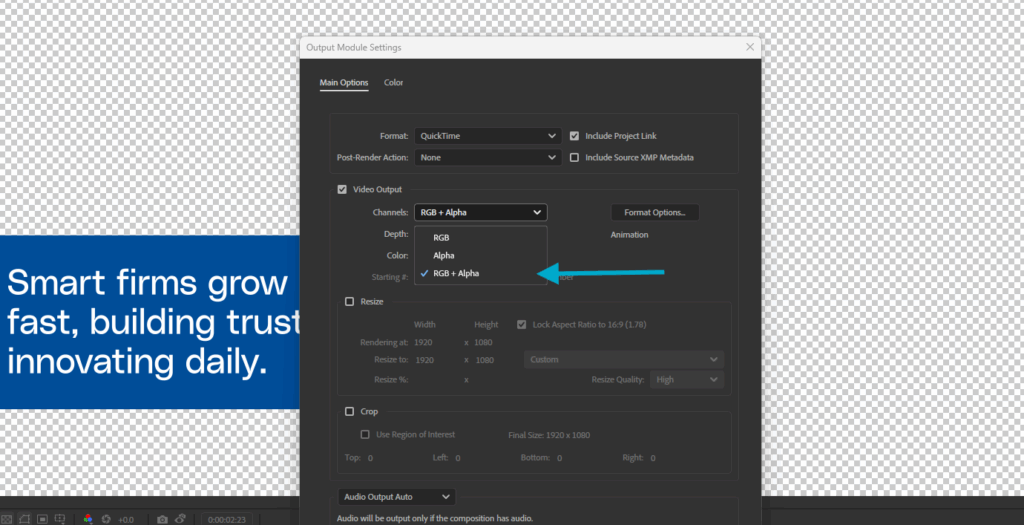1024x525 pixels.
Task: Click the show snapshot icon
Action: [180, 519]
